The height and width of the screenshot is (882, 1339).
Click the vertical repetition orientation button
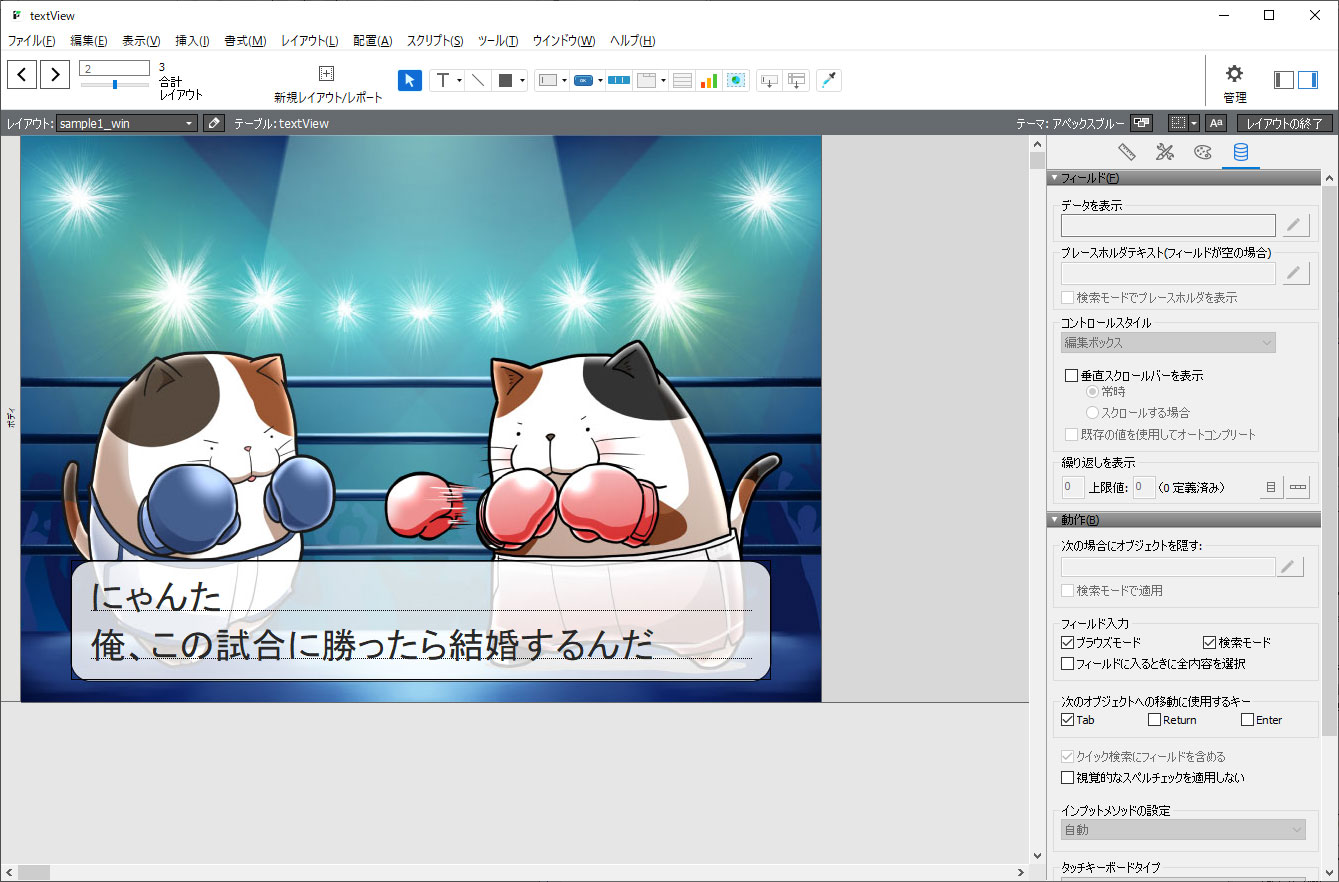(x=1270, y=488)
